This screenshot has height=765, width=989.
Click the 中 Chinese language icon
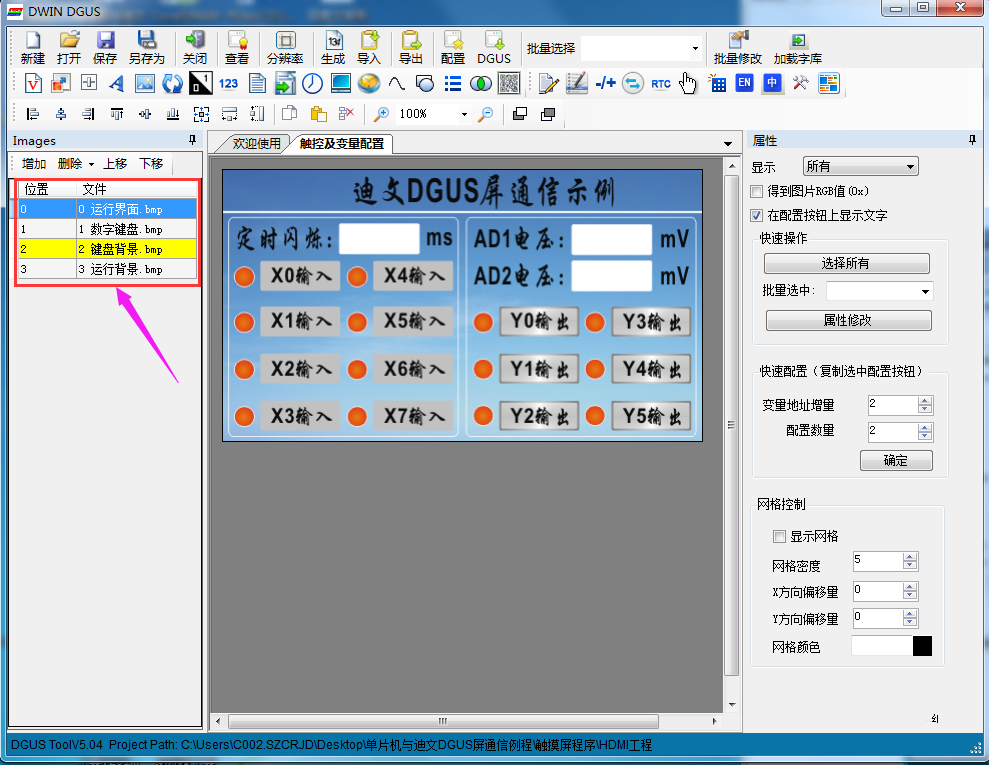point(772,83)
